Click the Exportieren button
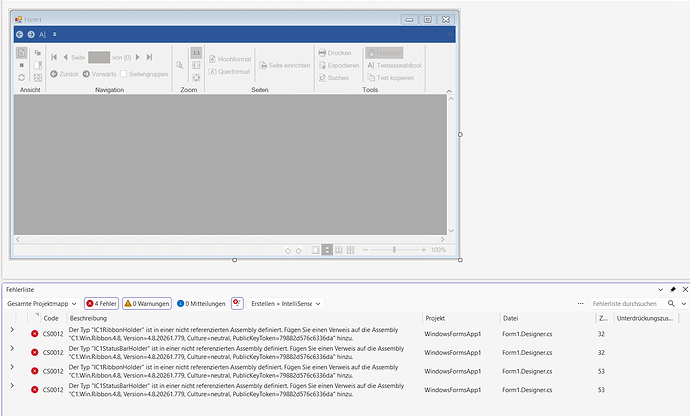This screenshot has width=690, height=416. pyautogui.click(x=339, y=65)
